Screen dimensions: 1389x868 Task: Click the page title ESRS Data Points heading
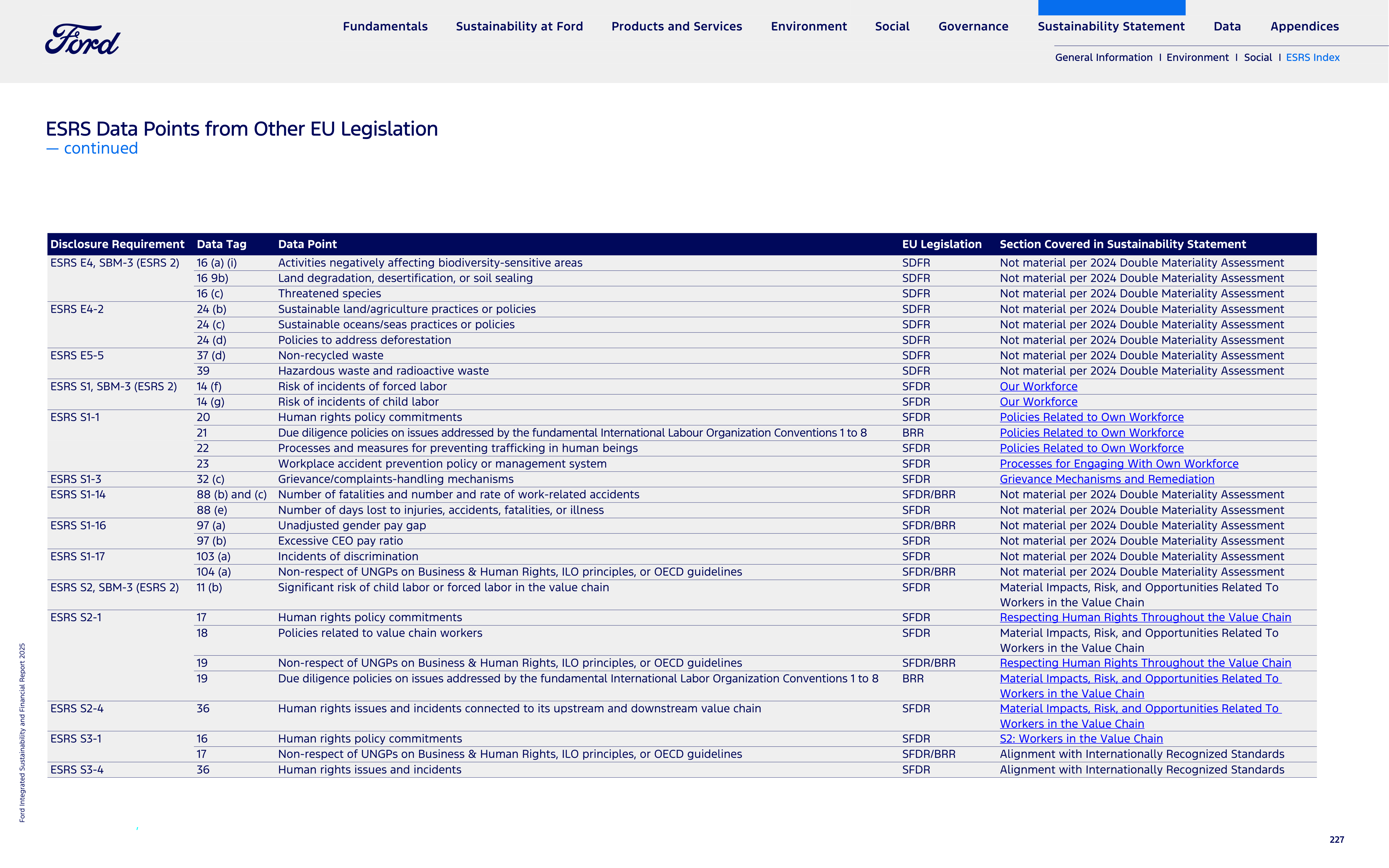pyautogui.click(x=242, y=129)
